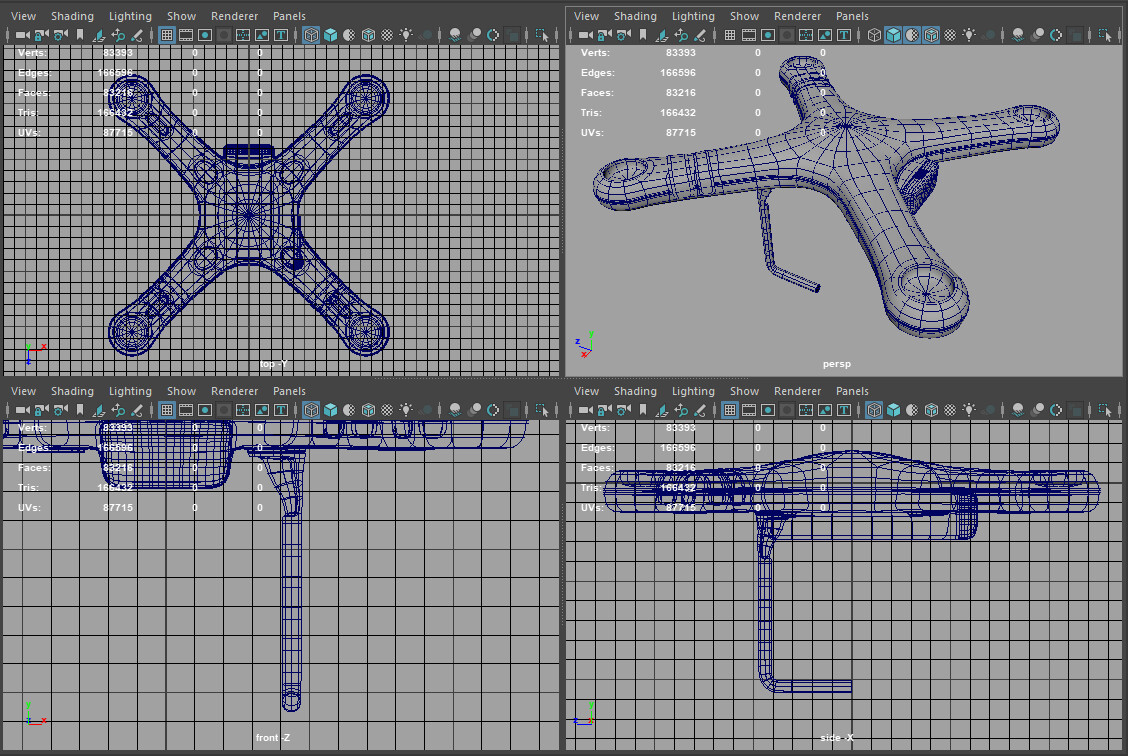This screenshot has height=756, width=1128.
Task: Click Select Camera icon in persp panel
Action: tap(586, 35)
